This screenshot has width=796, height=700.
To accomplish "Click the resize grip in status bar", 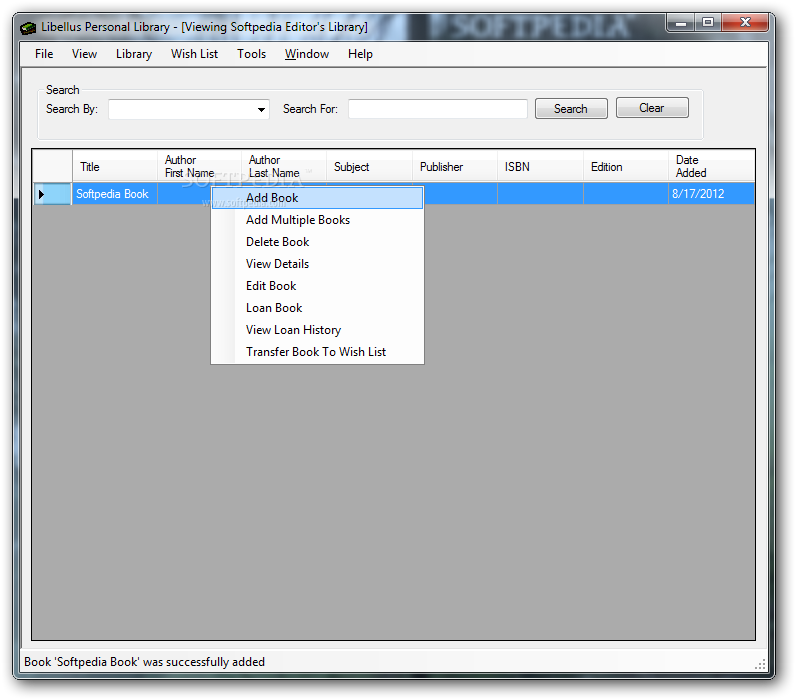I will pos(760,665).
